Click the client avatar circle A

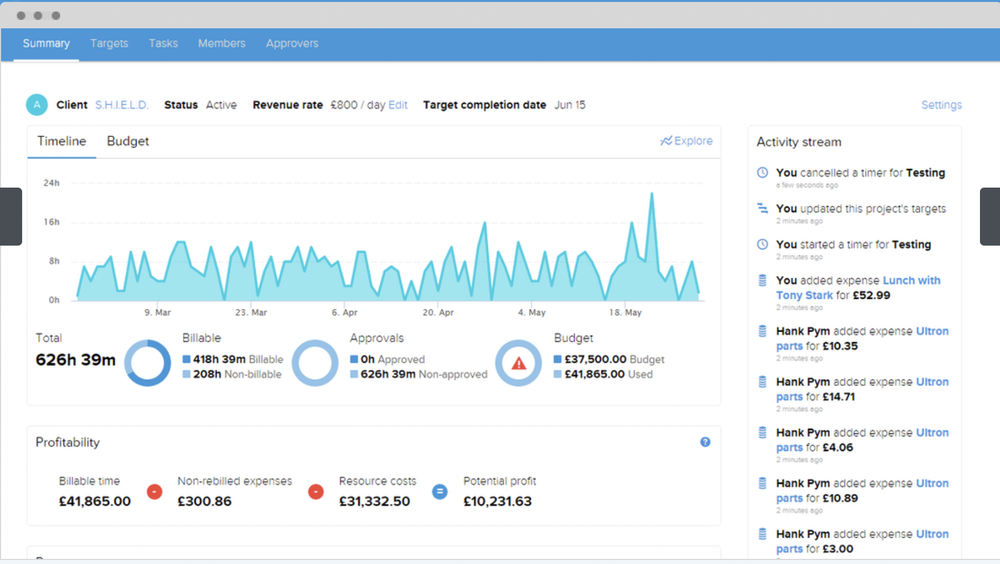pos(37,105)
